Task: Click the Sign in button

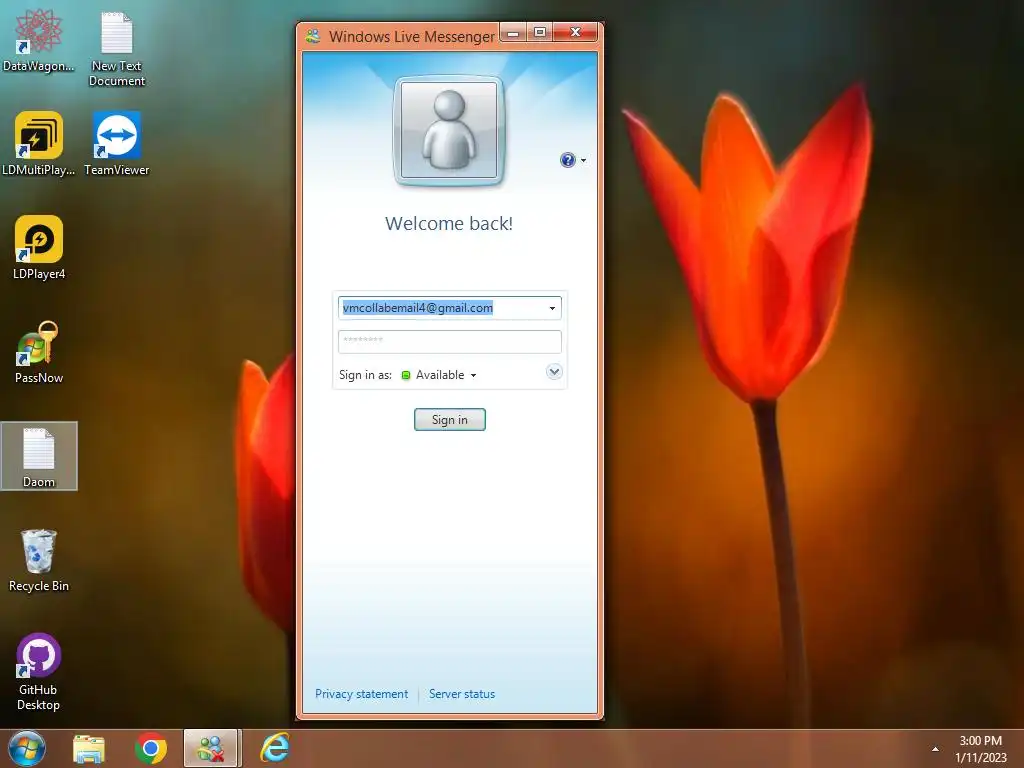Action: (x=449, y=419)
